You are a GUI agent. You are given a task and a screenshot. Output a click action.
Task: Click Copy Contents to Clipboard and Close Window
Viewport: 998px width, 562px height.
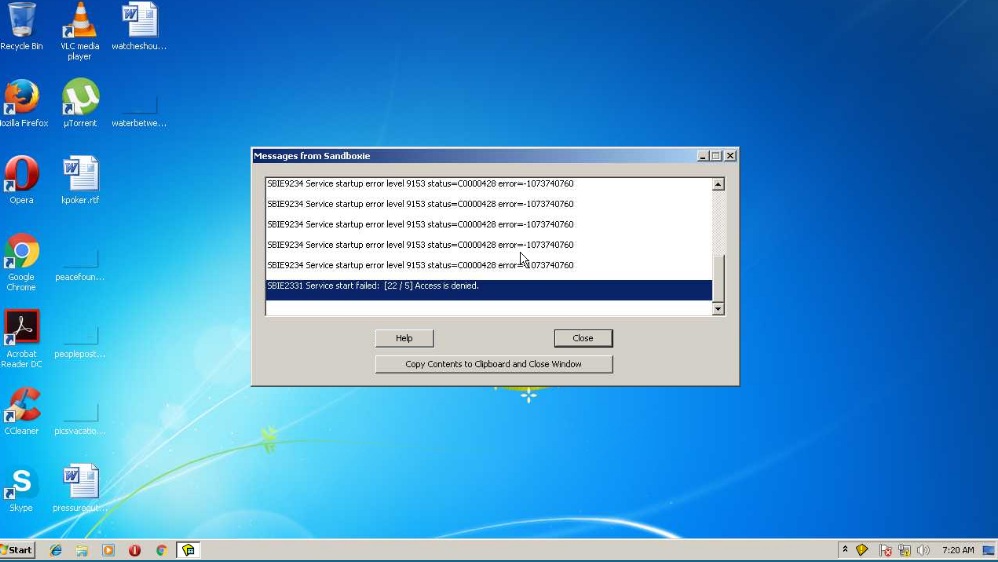point(493,364)
